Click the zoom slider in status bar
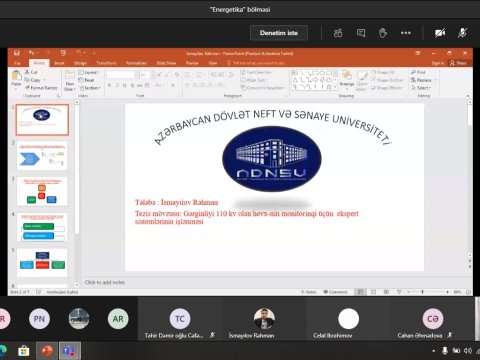Screen dimensions: 480x360 tap(428, 292)
